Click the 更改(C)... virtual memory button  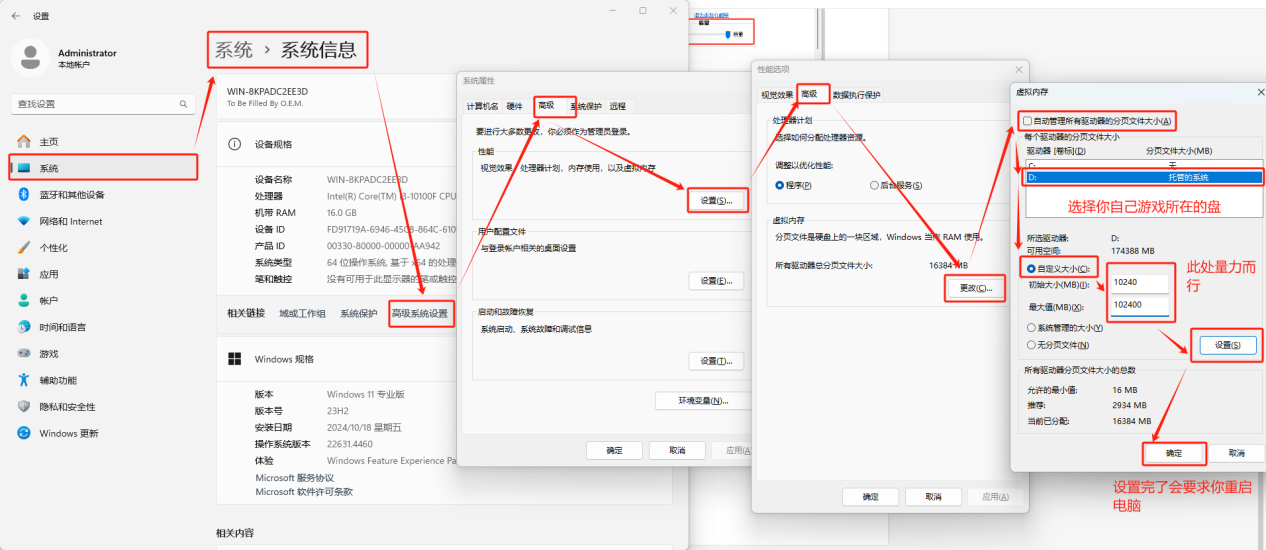pyautogui.click(x=975, y=288)
